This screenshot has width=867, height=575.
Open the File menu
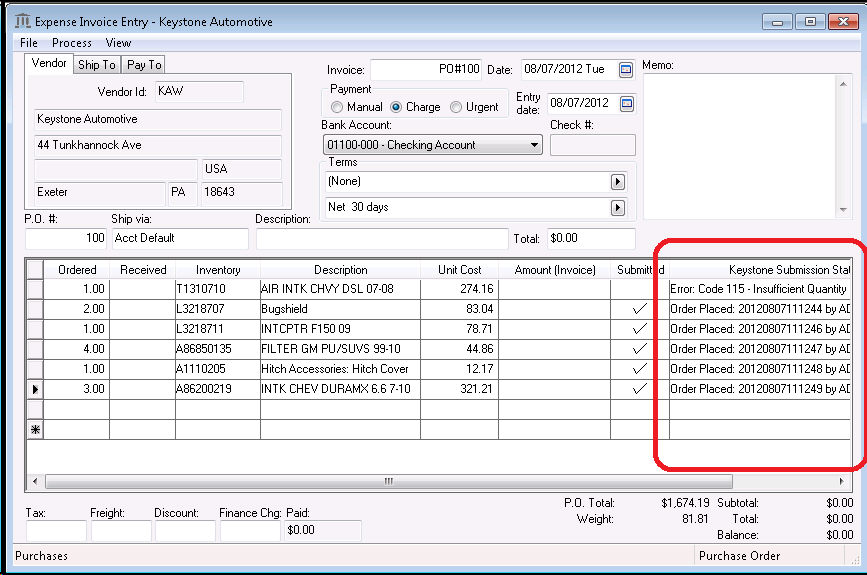pos(29,43)
